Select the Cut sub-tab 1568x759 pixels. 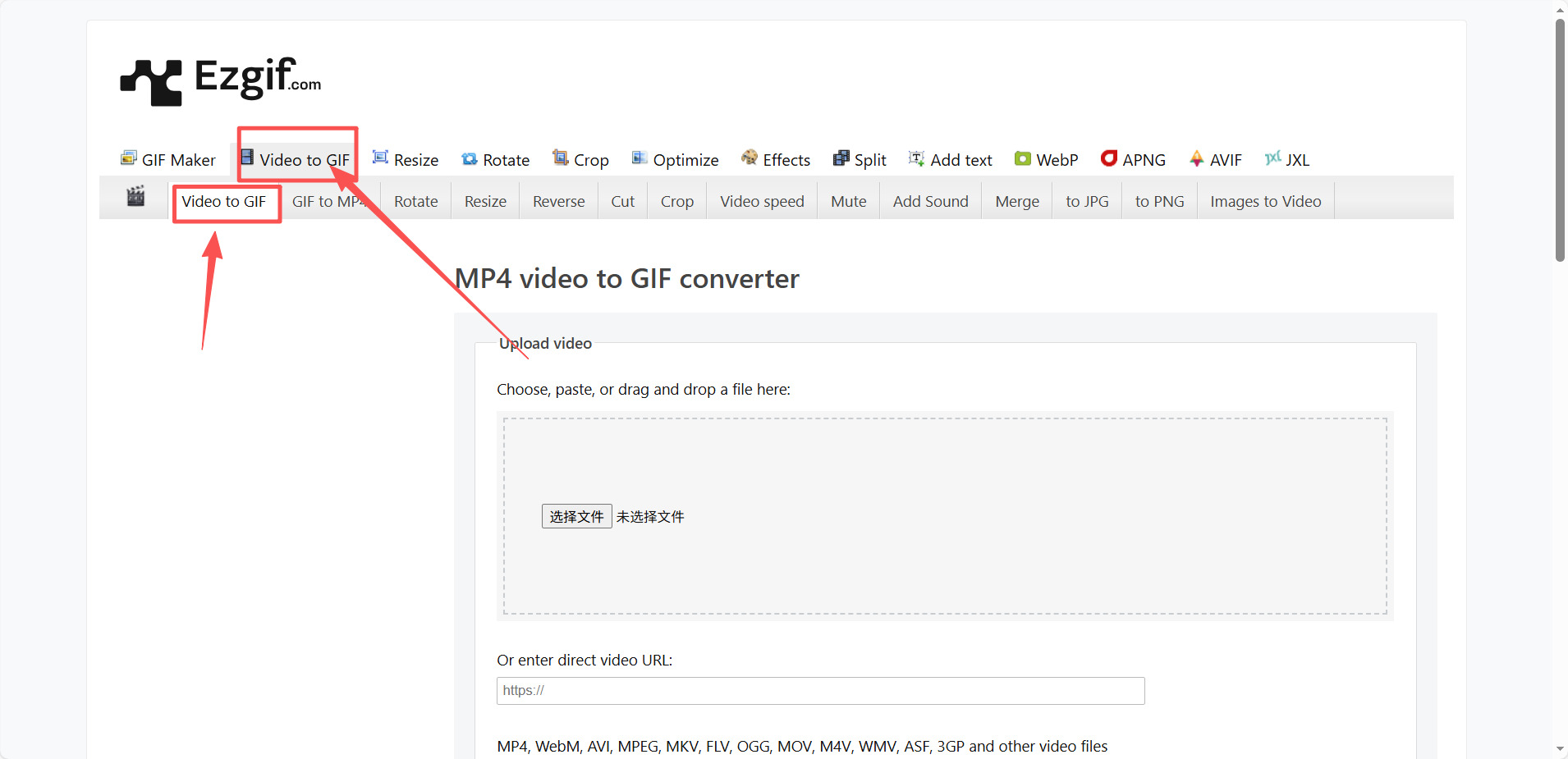pyautogui.click(x=623, y=202)
